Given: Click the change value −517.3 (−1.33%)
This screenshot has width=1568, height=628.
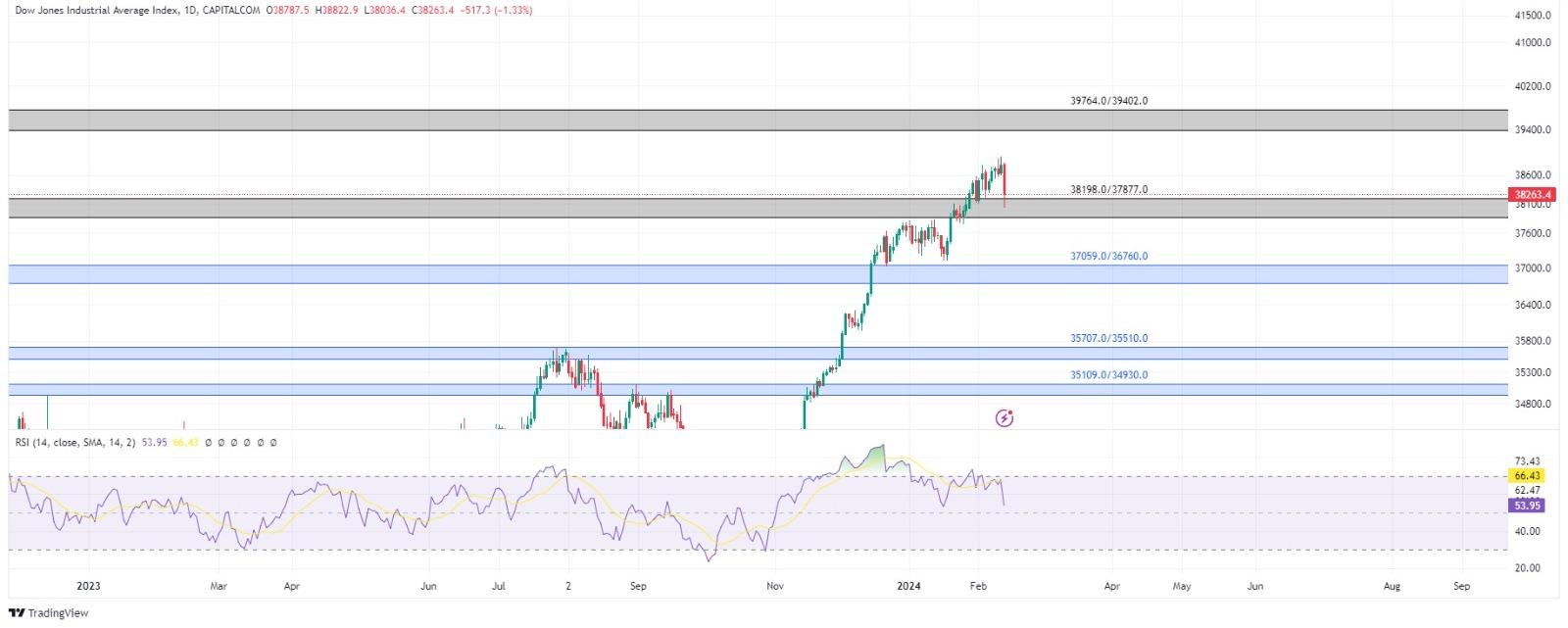Looking at the screenshot, I should [x=497, y=11].
